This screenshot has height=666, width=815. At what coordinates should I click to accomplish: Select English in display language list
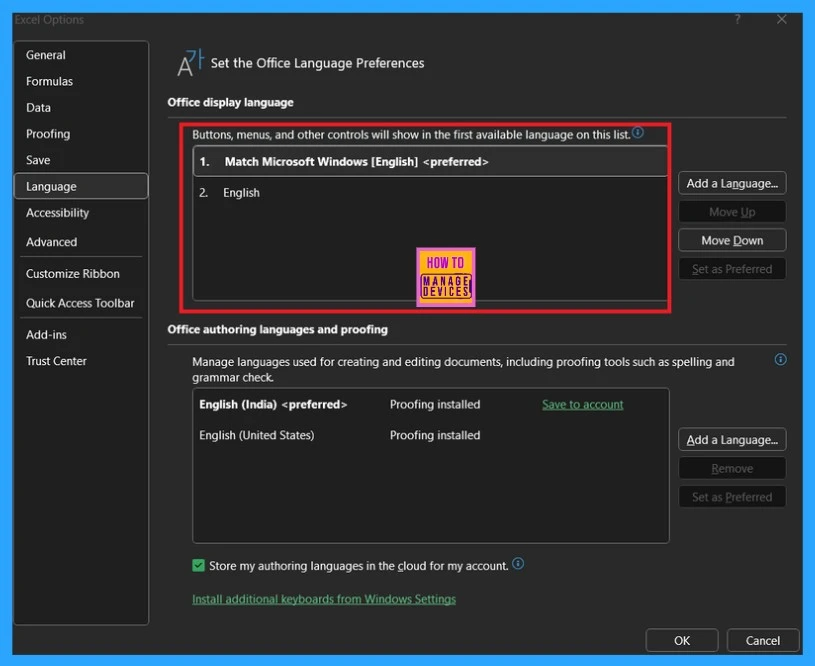pos(430,193)
